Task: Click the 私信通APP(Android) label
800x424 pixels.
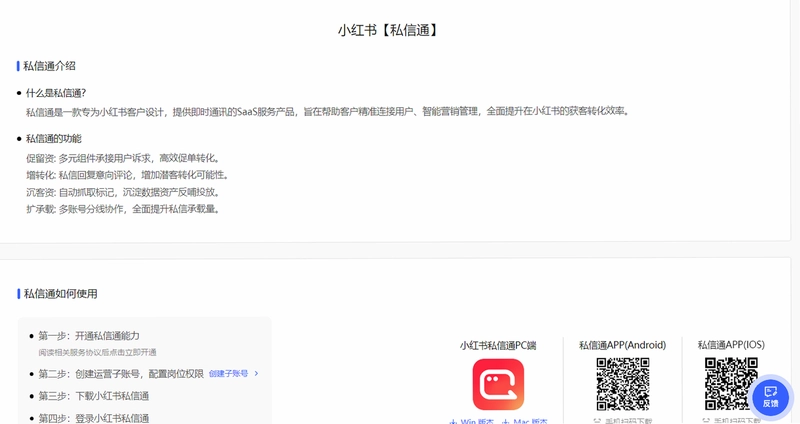Action: click(622, 345)
